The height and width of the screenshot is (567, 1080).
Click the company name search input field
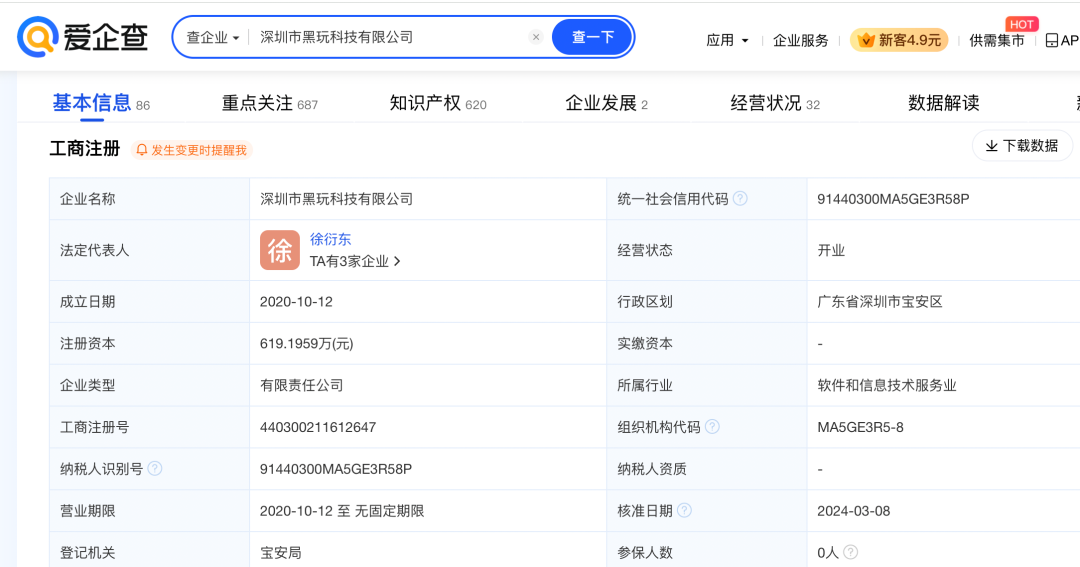tap(389, 37)
